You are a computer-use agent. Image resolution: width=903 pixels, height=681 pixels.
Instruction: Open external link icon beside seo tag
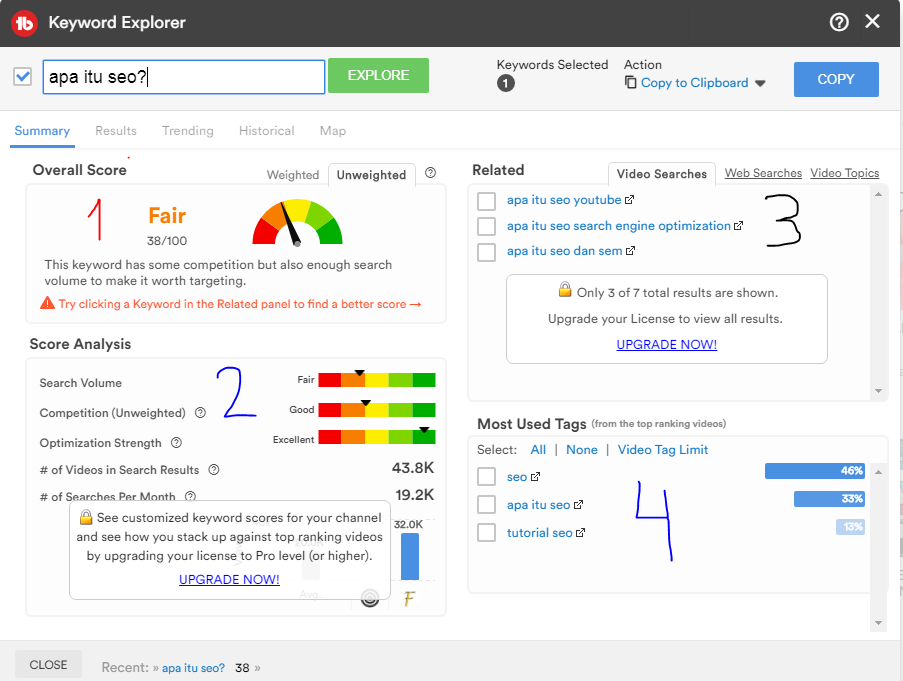[x=536, y=477]
